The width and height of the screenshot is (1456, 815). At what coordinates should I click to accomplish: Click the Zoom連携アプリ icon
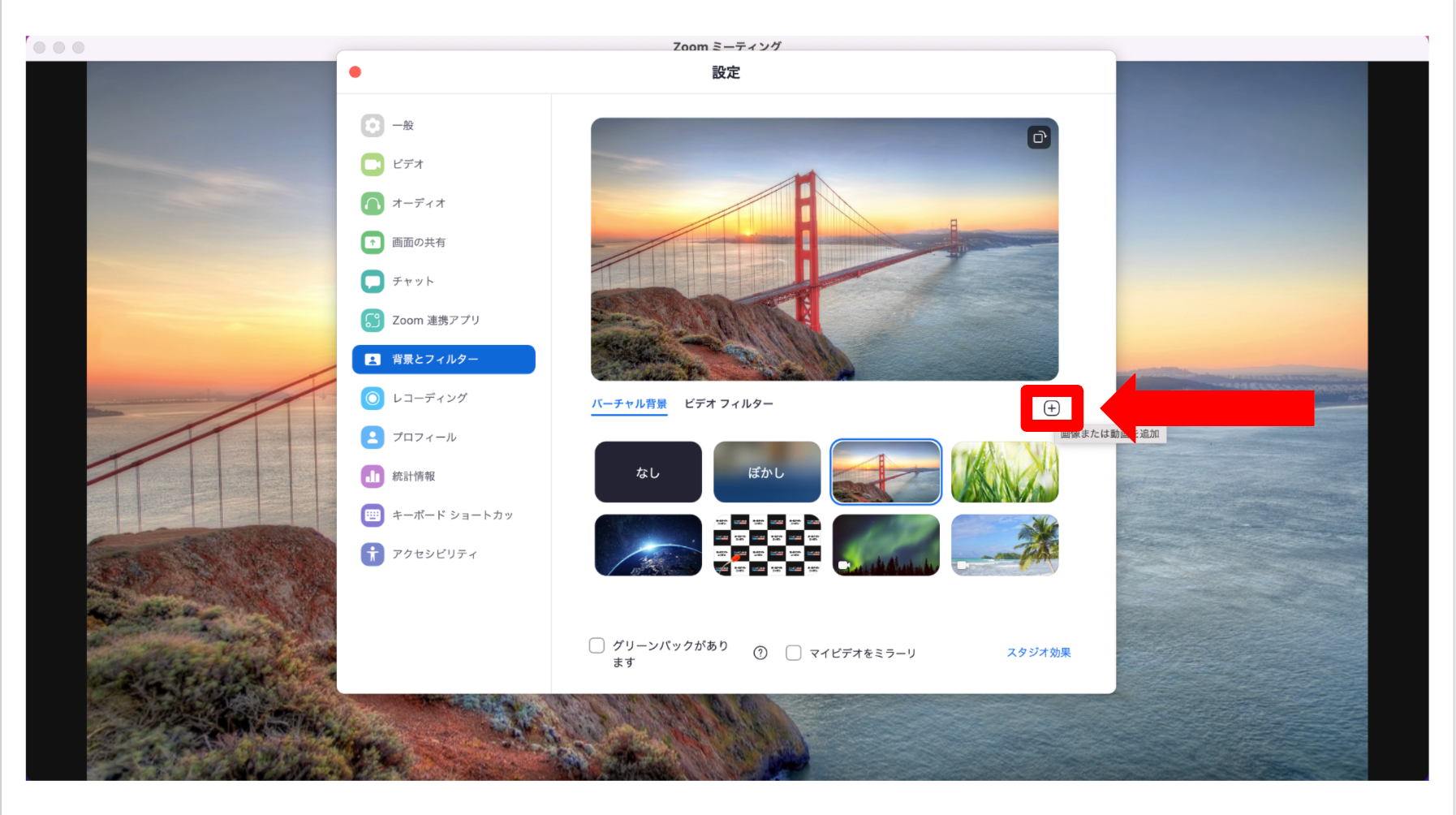(373, 321)
